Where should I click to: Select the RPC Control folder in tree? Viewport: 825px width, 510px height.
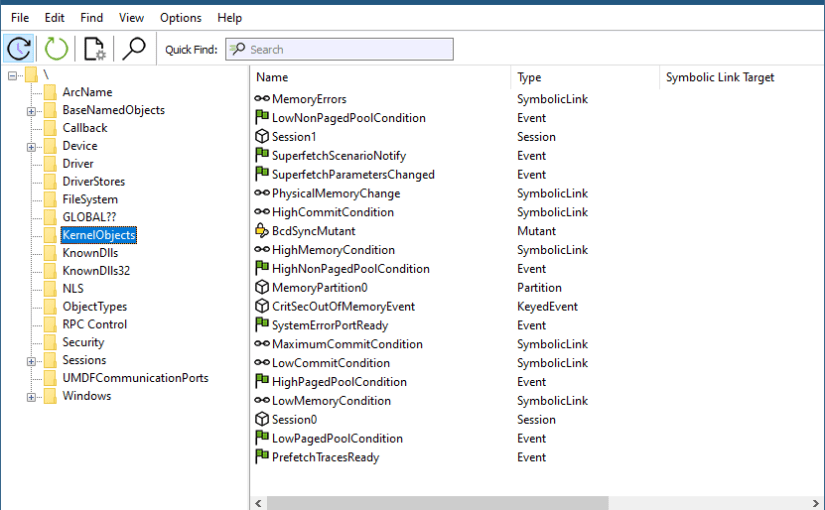pos(95,325)
